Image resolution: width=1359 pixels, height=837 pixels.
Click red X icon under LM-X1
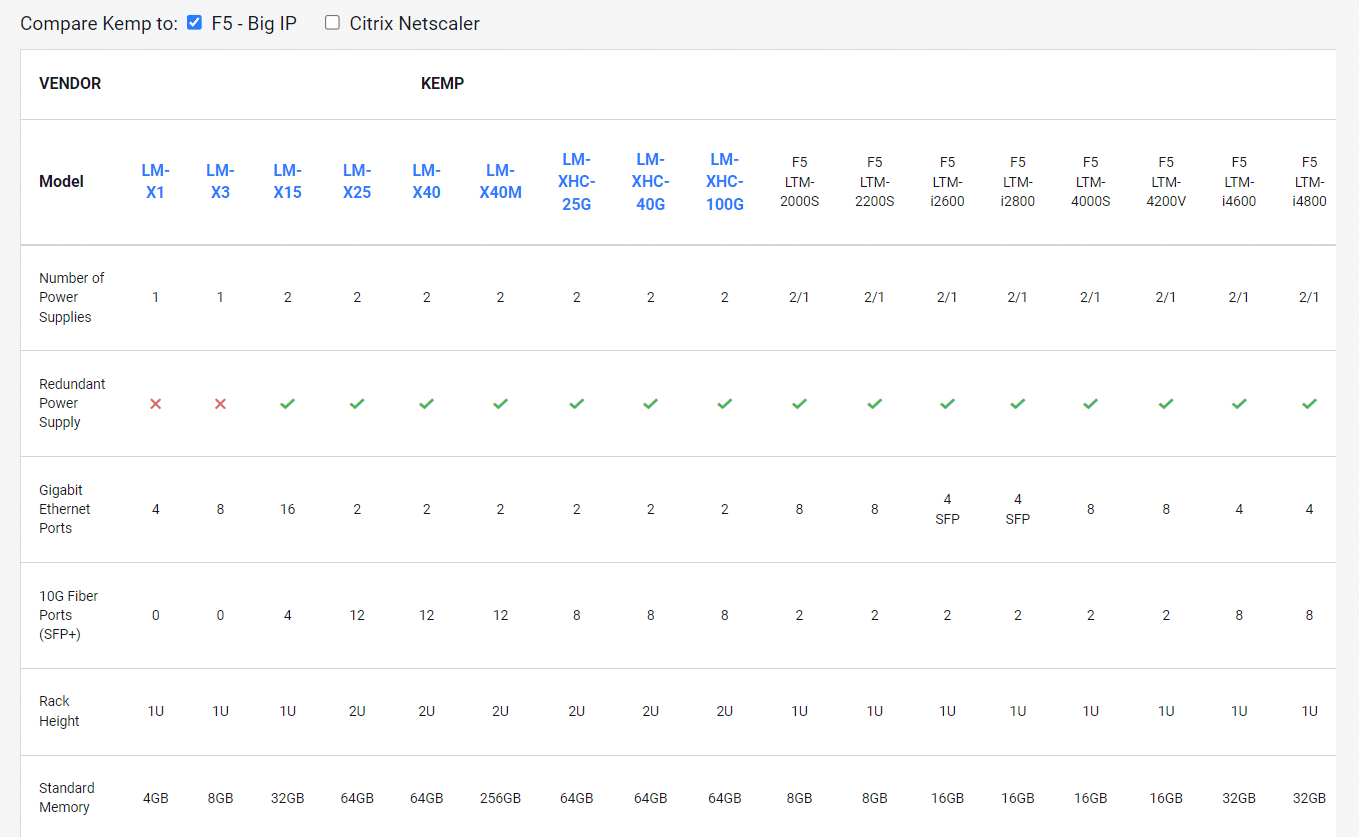tap(155, 404)
